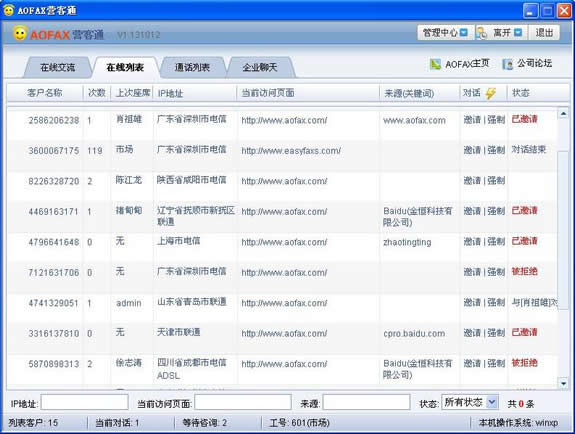This screenshot has width=575, height=434.
Task: Open 所有状态 status filter dropdown
Action: [x=491, y=402]
